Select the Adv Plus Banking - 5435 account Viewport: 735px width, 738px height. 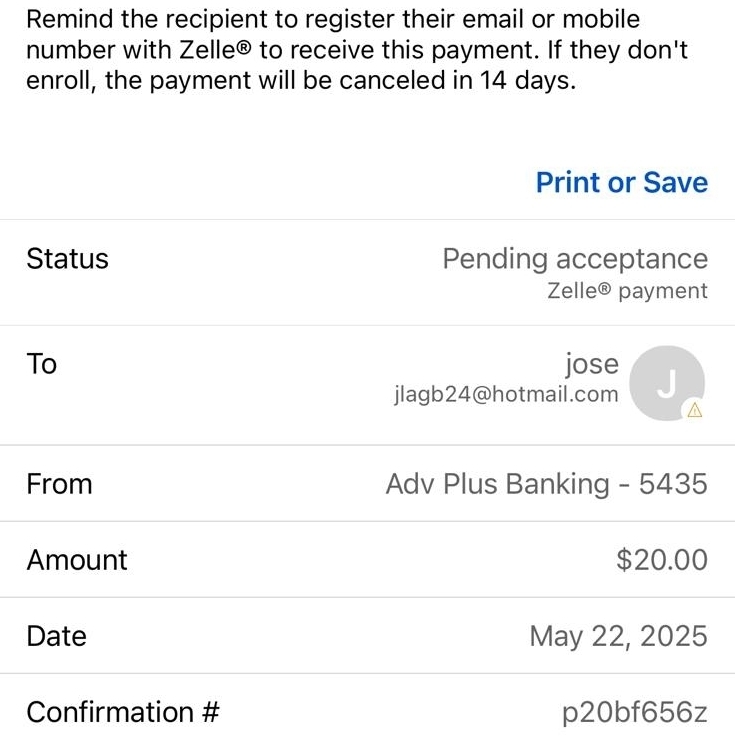[546, 484]
